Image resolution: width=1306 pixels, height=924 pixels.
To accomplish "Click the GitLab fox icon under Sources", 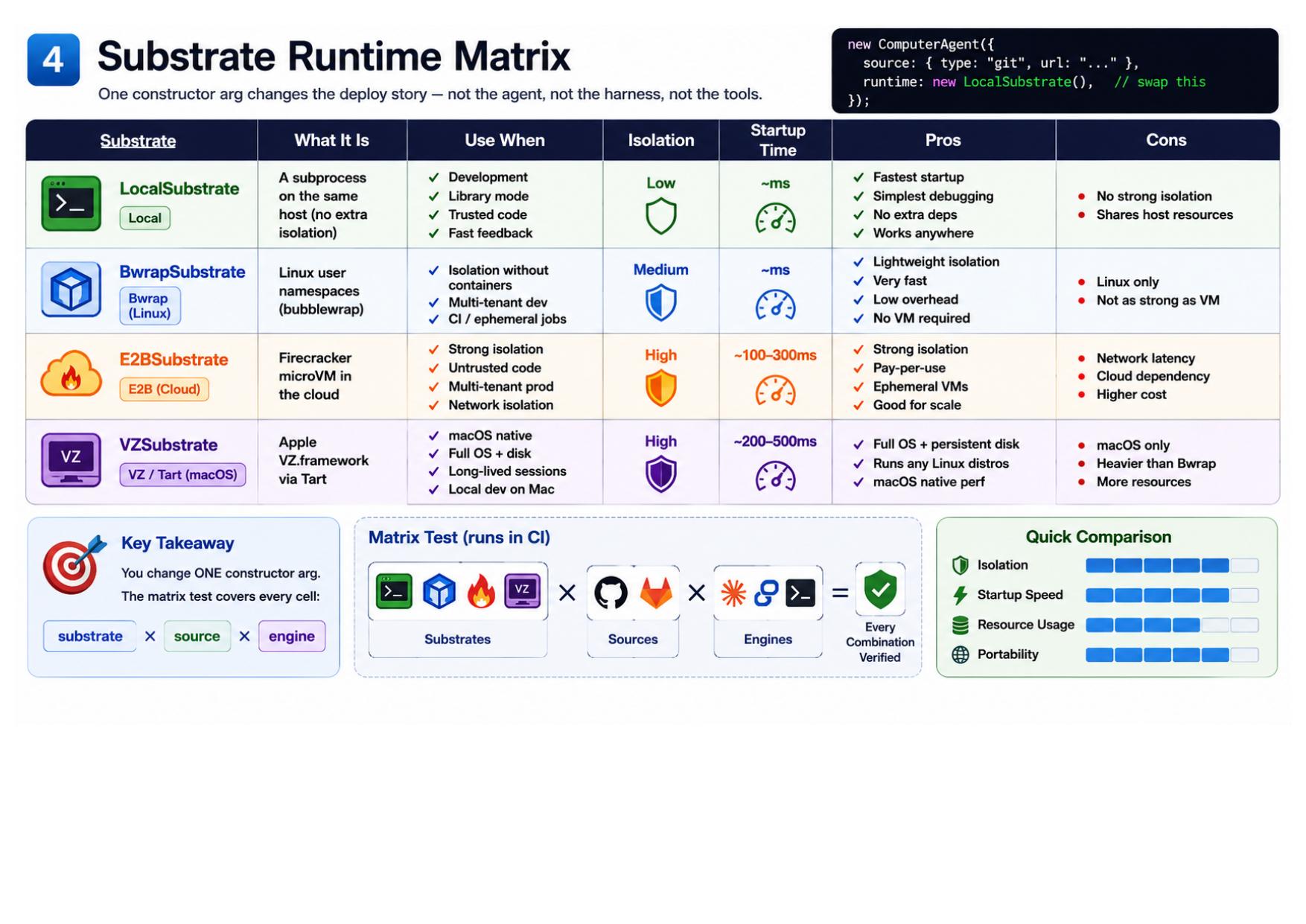I will pos(656,593).
